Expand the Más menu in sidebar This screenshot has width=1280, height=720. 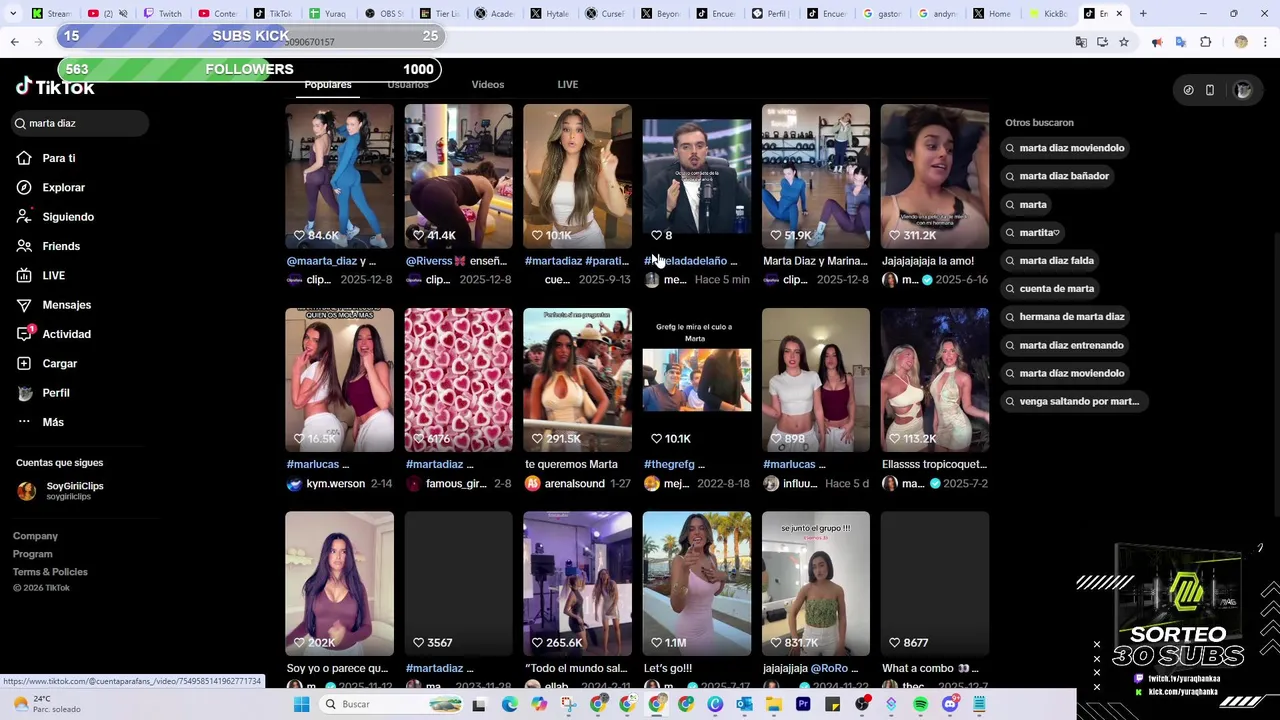click(x=40, y=422)
